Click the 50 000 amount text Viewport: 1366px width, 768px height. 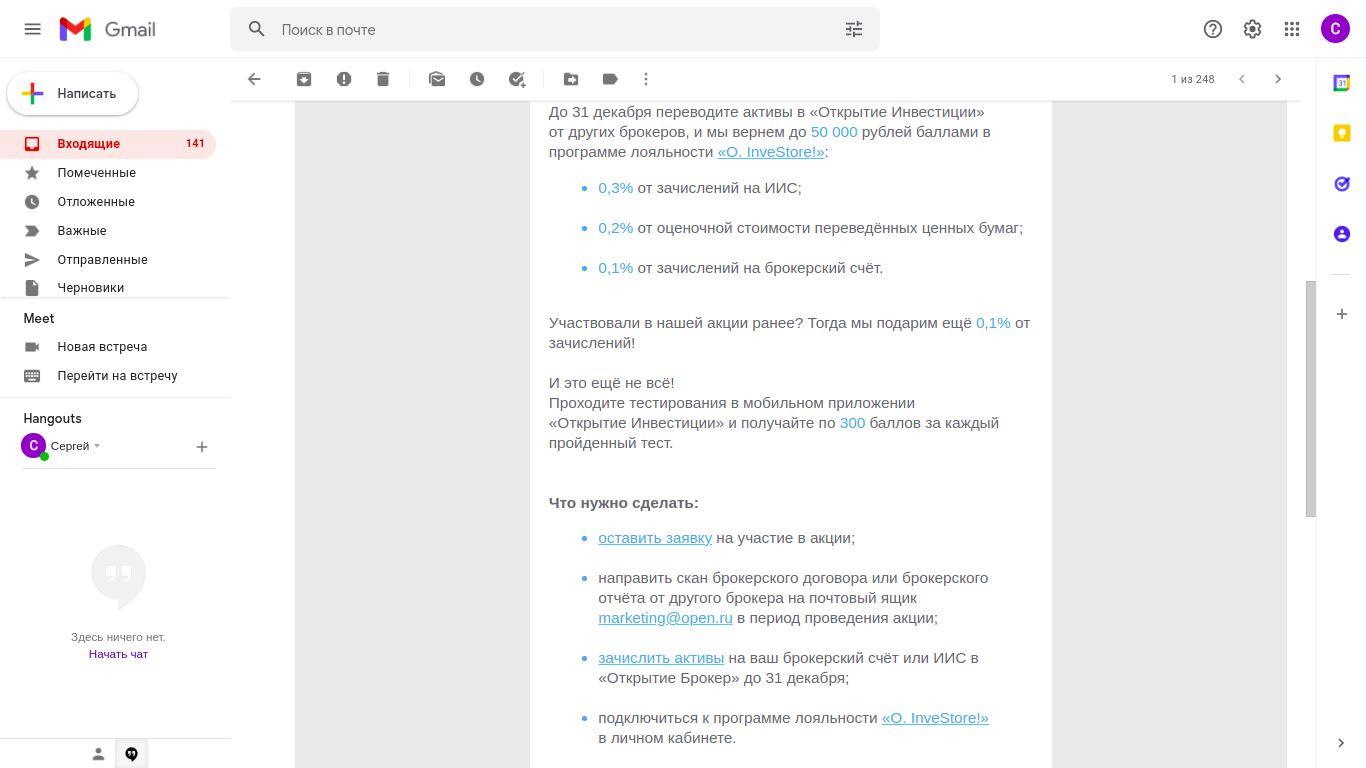click(834, 132)
